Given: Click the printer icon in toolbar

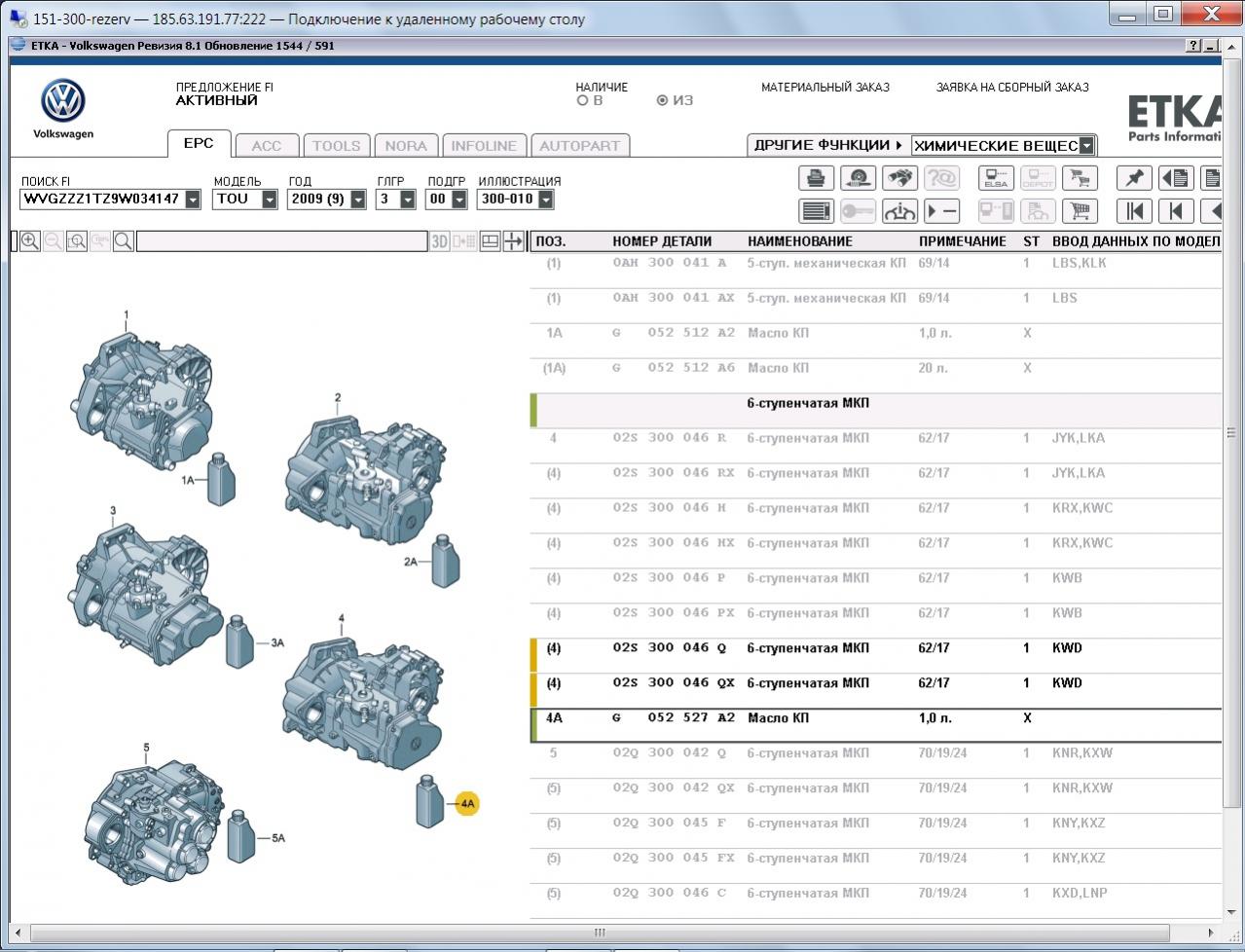Looking at the screenshot, I should (816, 178).
